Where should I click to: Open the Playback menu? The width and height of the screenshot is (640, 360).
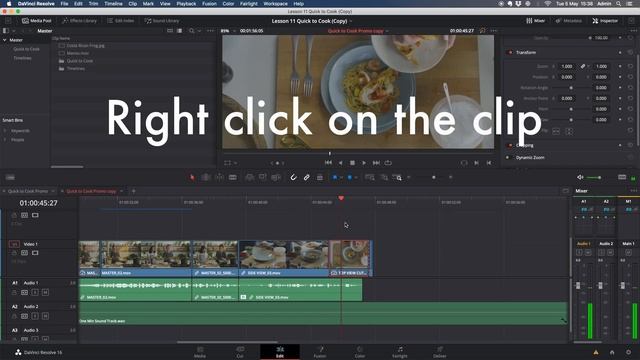(186, 4)
